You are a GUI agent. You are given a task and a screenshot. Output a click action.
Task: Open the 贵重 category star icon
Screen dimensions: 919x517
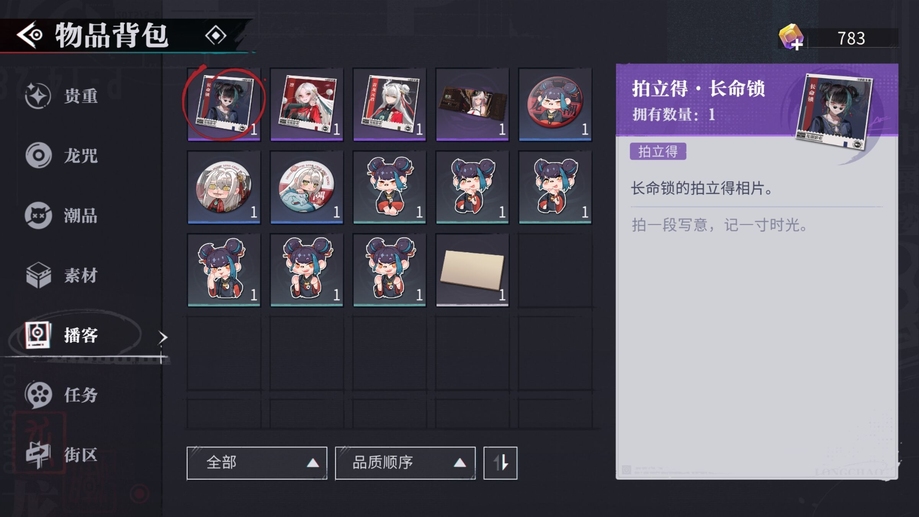tap(38, 96)
